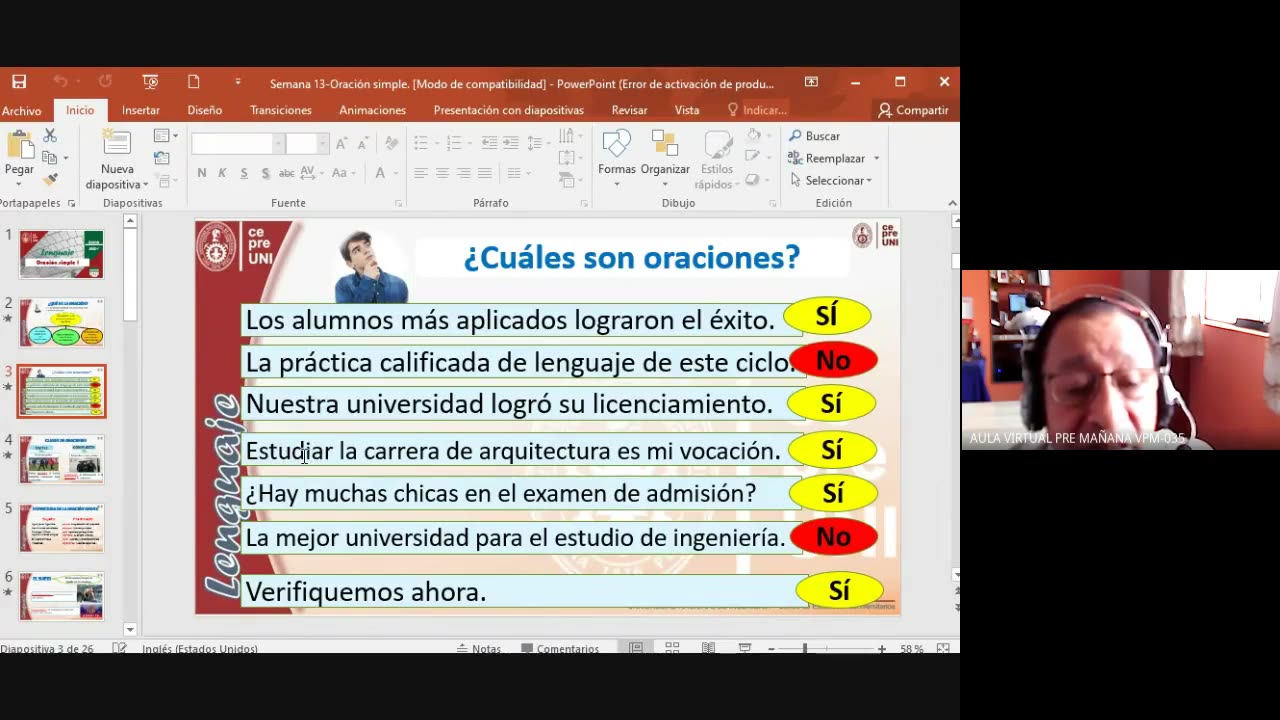This screenshot has height=720, width=1280.
Task: Open the Vista tab
Action: pyautogui.click(x=687, y=110)
